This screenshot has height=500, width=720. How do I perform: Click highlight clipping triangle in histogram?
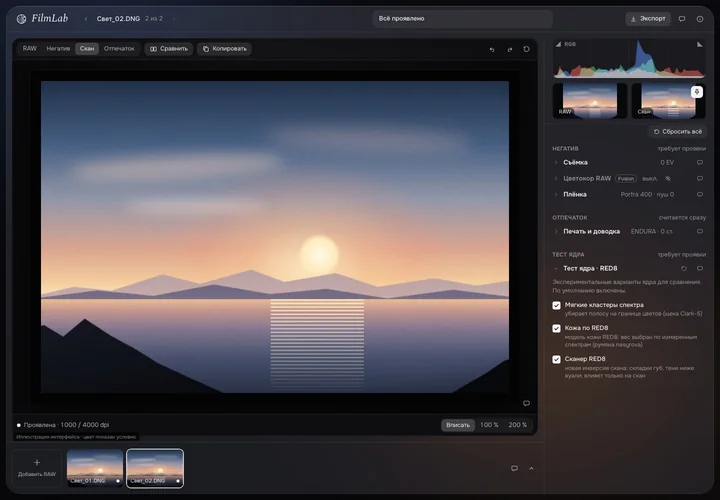point(699,44)
